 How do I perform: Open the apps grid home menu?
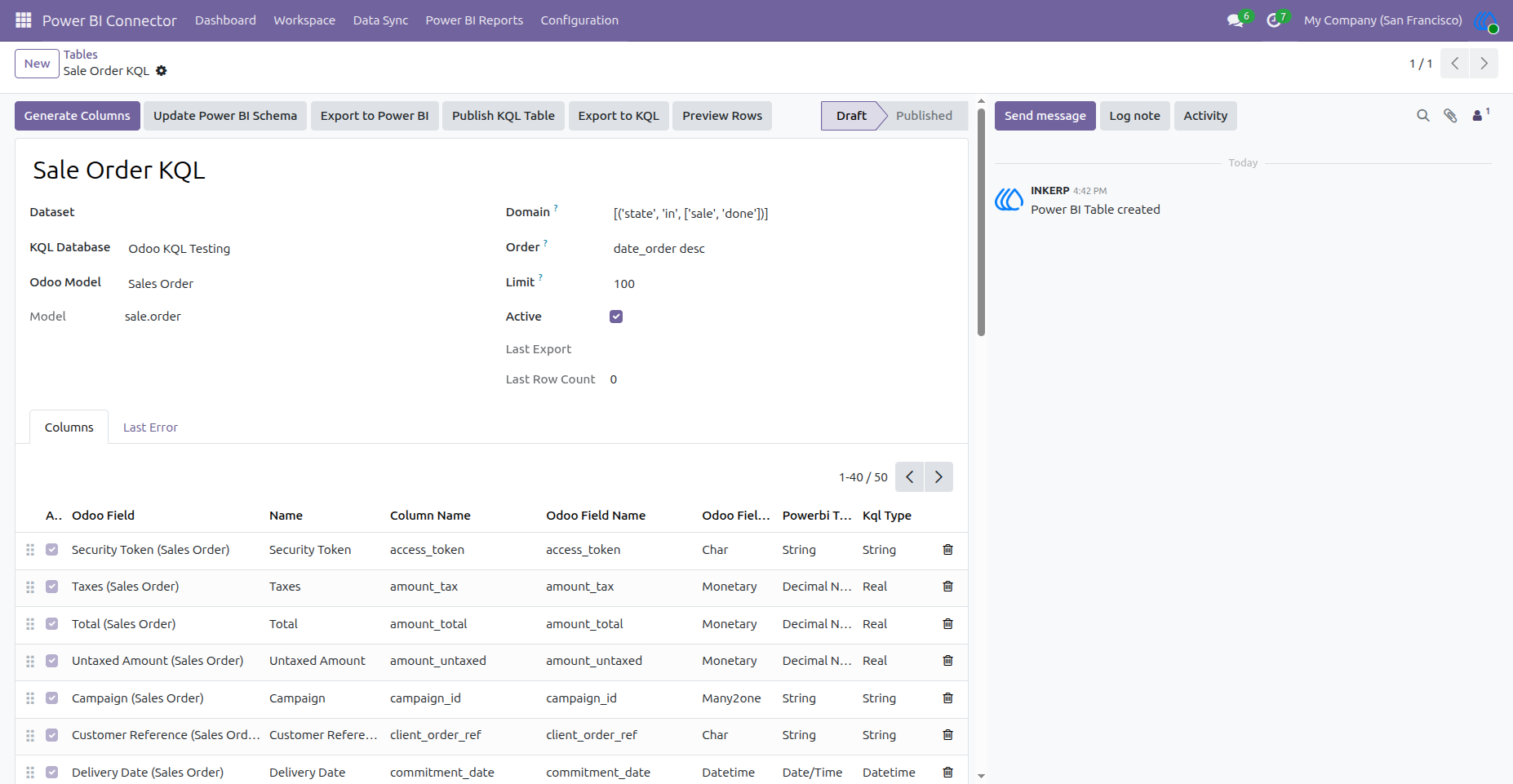coord(24,20)
